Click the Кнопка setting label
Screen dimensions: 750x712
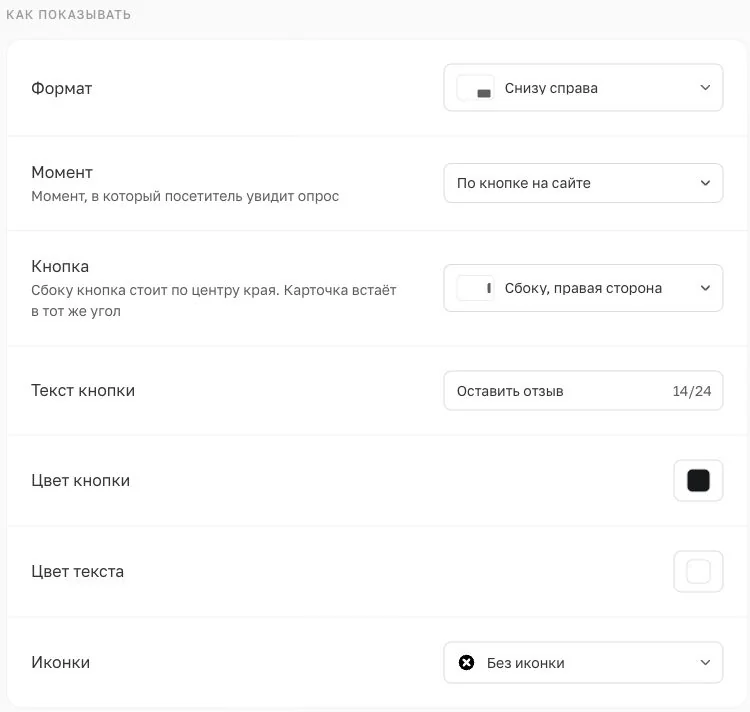point(60,266)
